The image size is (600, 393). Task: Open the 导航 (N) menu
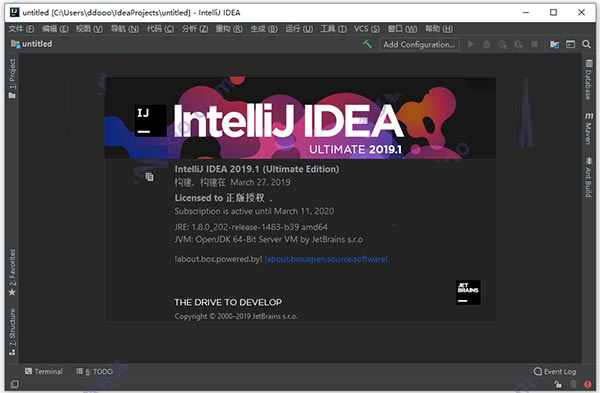click(x=125, y=29)
